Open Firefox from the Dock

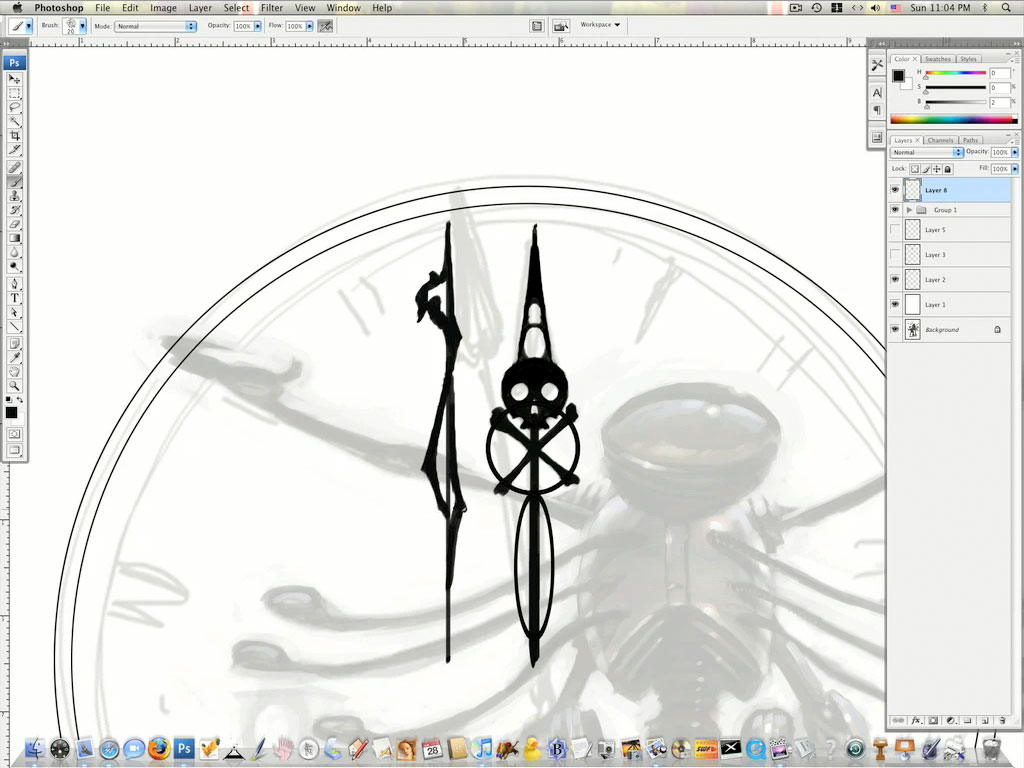(159, 748)
